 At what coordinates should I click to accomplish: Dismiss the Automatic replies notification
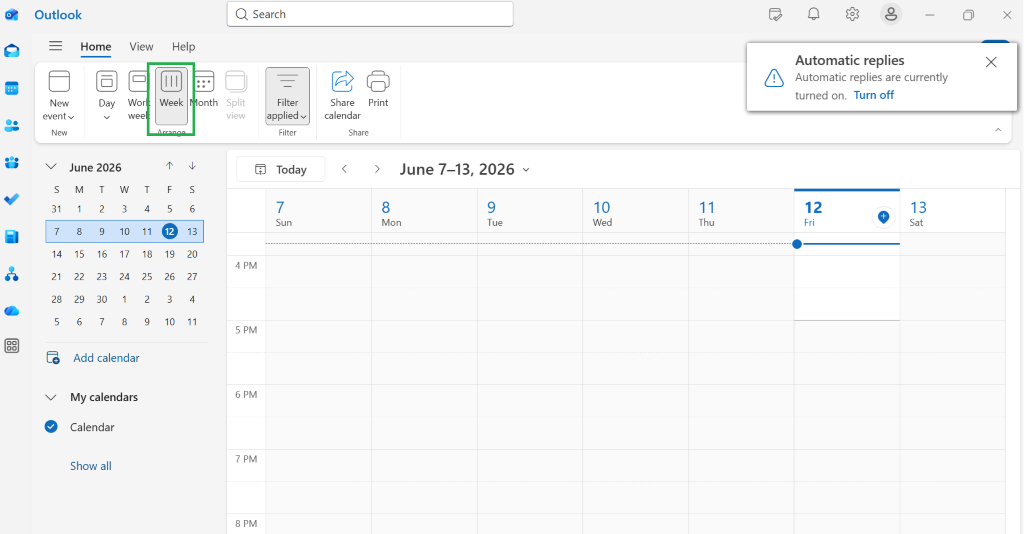point(991,62)
